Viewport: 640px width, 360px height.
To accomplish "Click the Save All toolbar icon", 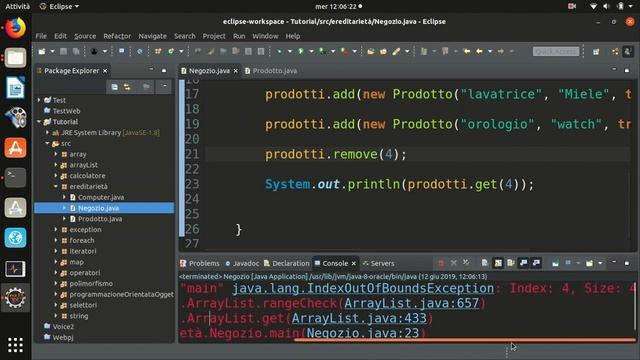I will (x=76, y=51).
